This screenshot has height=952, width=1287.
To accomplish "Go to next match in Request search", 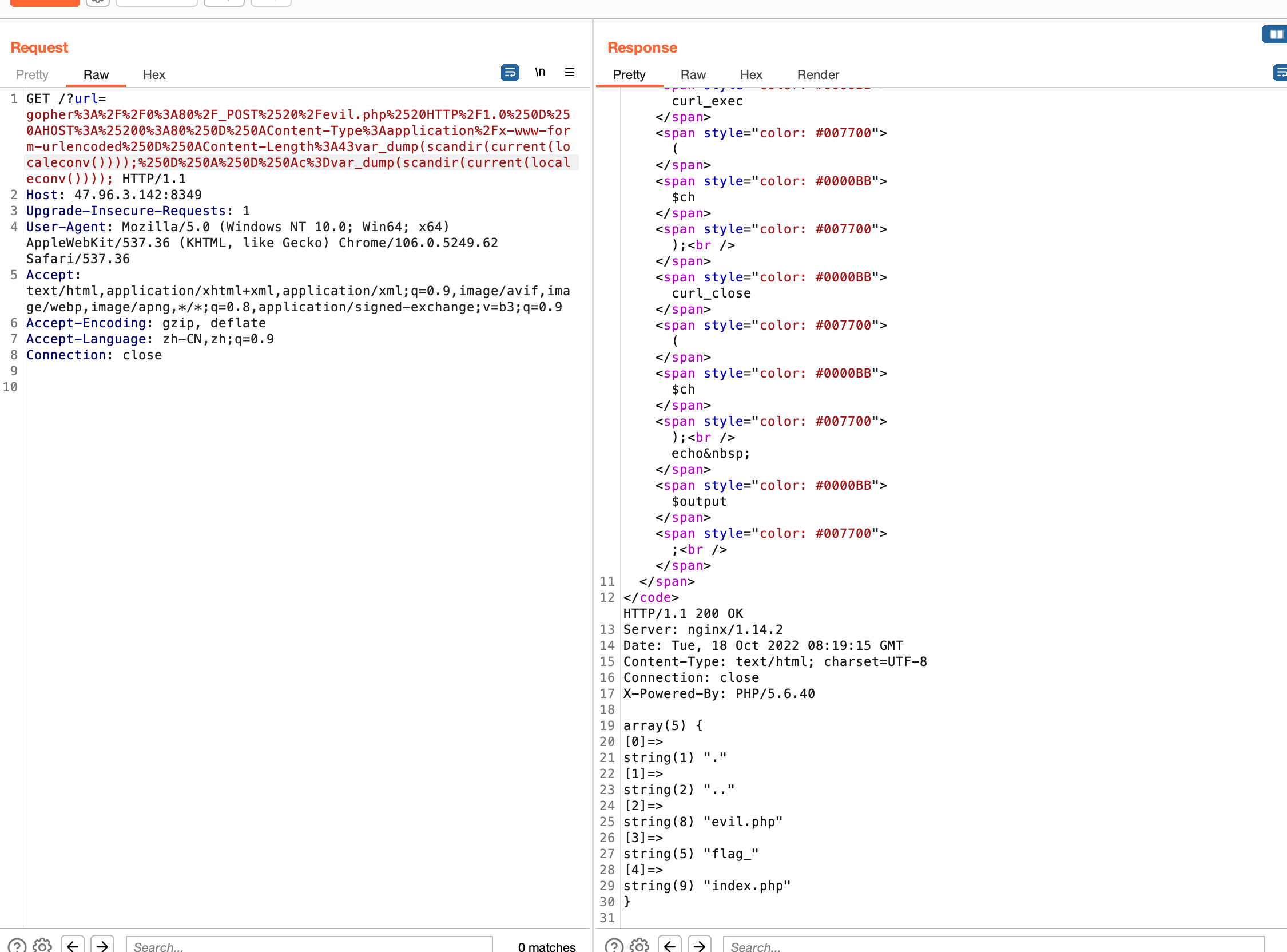I will (102, 945).
